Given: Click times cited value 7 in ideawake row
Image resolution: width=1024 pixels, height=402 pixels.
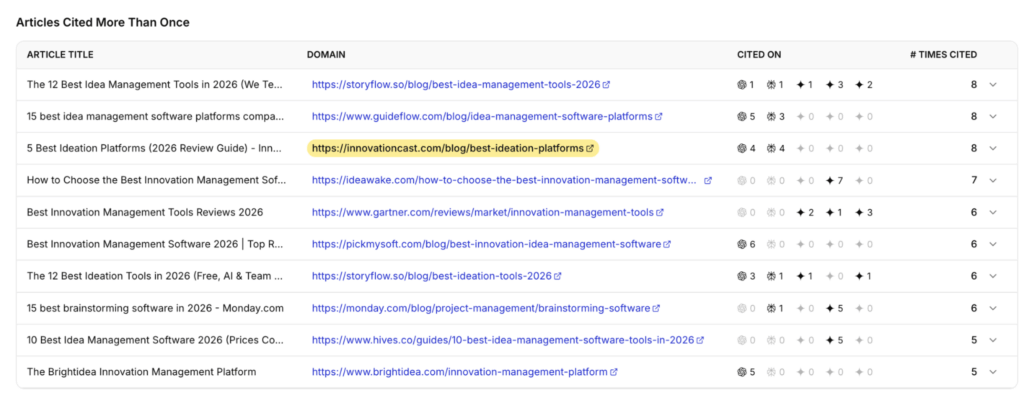Looking at the screenshot, I should (x=974, y=181).
